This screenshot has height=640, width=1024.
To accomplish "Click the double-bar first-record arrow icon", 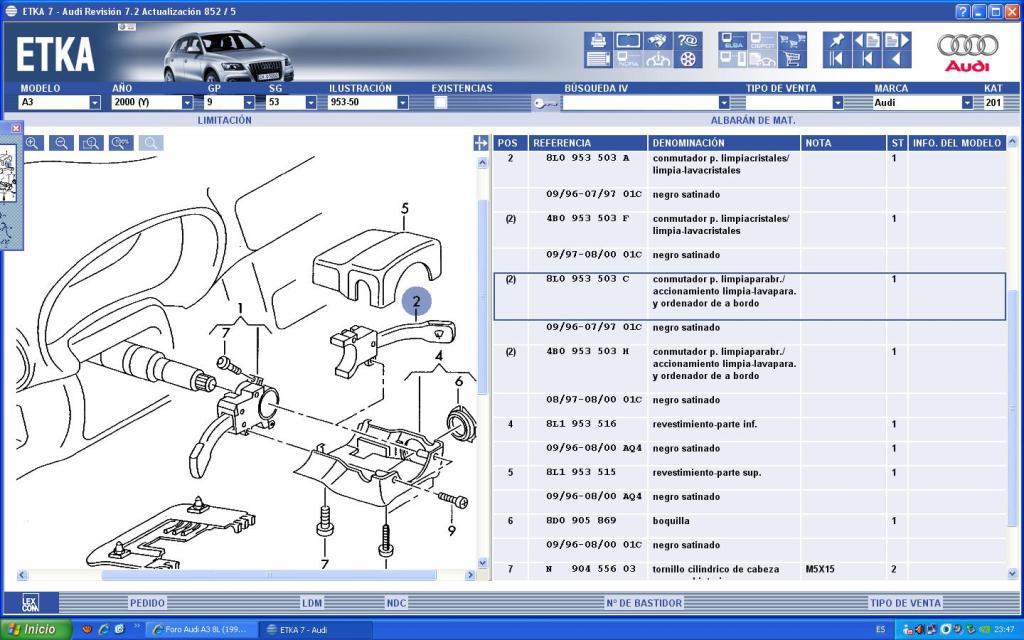I will point(837,59).
